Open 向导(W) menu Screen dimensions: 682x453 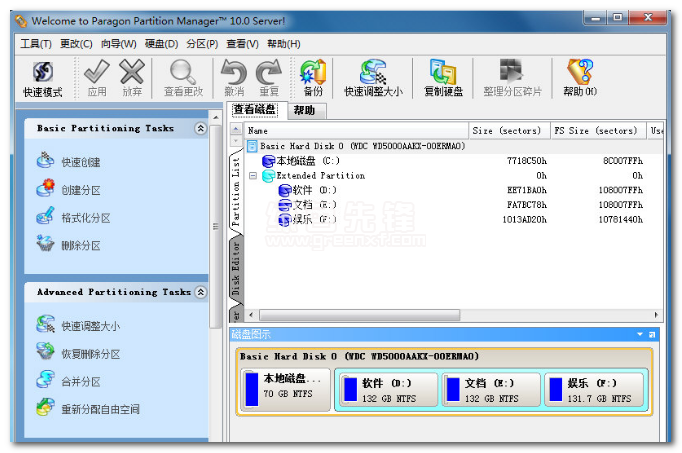point(118,44)
